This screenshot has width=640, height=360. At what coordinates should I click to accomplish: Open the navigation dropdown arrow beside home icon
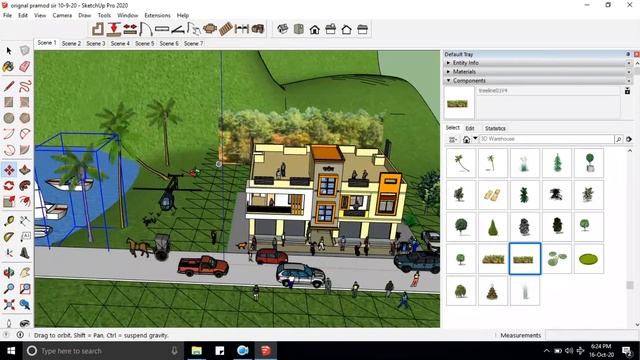click(x=475, y=138)
